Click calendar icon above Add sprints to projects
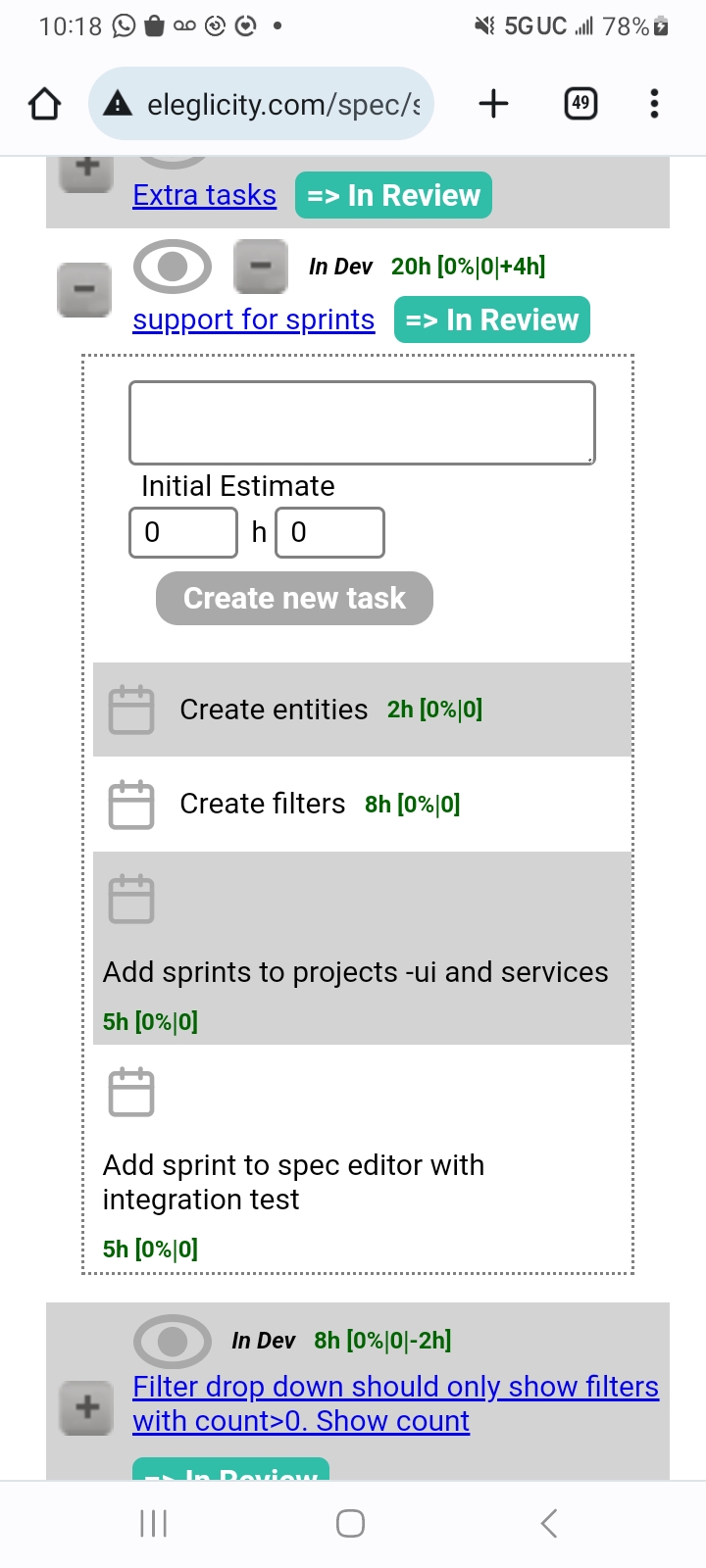Image resolution: width=706 pixels, height=1568 pixels. coord(130,899)
